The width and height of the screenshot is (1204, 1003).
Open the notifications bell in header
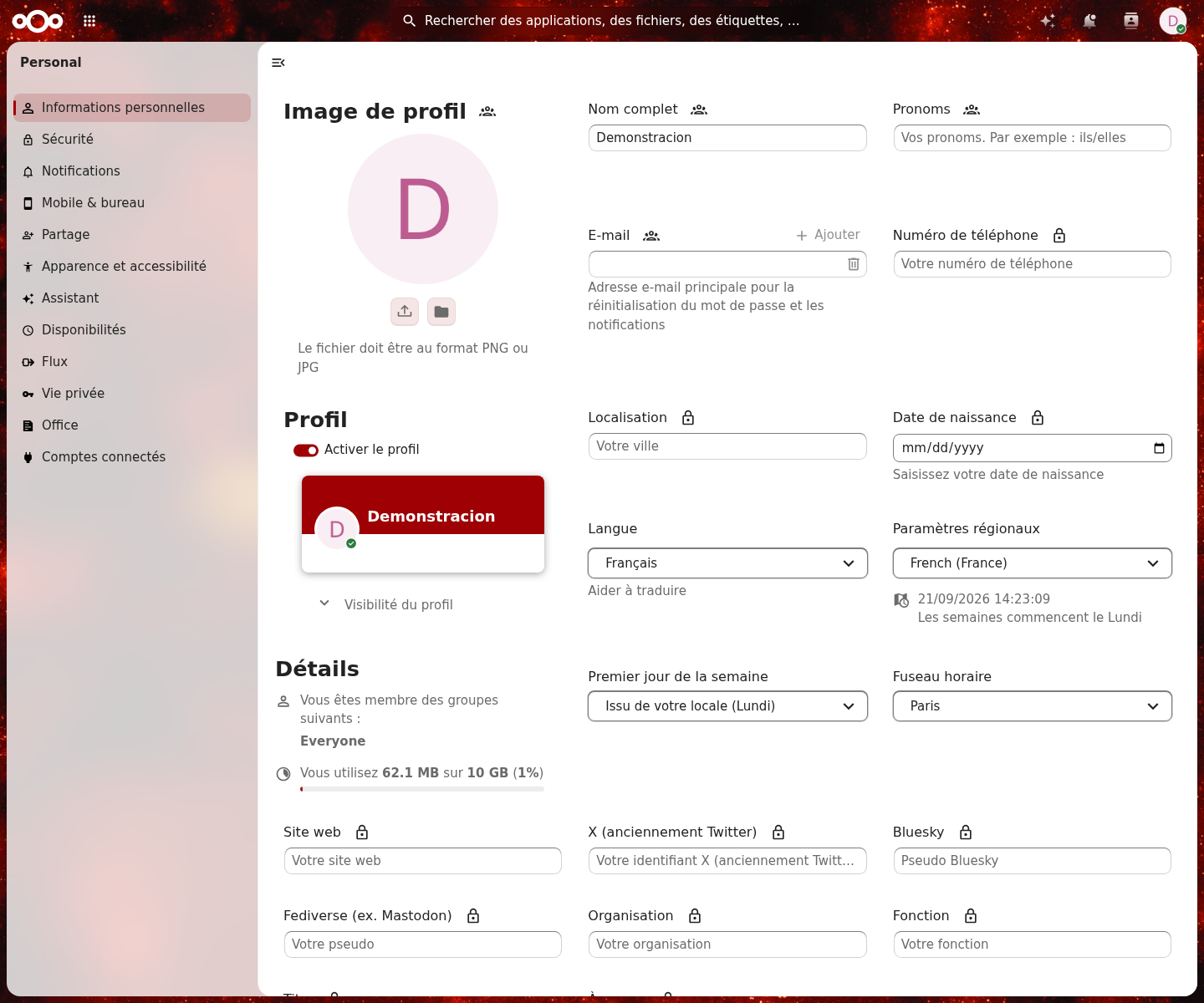tap(1089, 21)
